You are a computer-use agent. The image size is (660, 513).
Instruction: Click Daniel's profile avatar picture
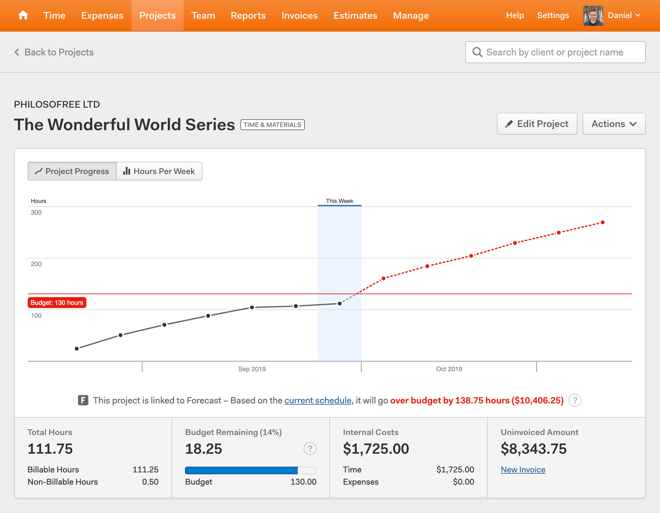593,15
